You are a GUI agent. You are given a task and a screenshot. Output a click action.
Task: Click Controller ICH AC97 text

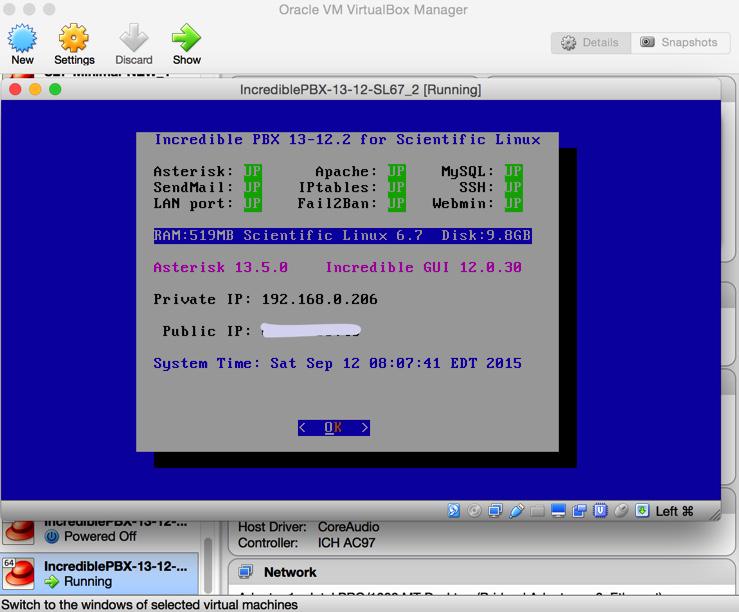306,543
